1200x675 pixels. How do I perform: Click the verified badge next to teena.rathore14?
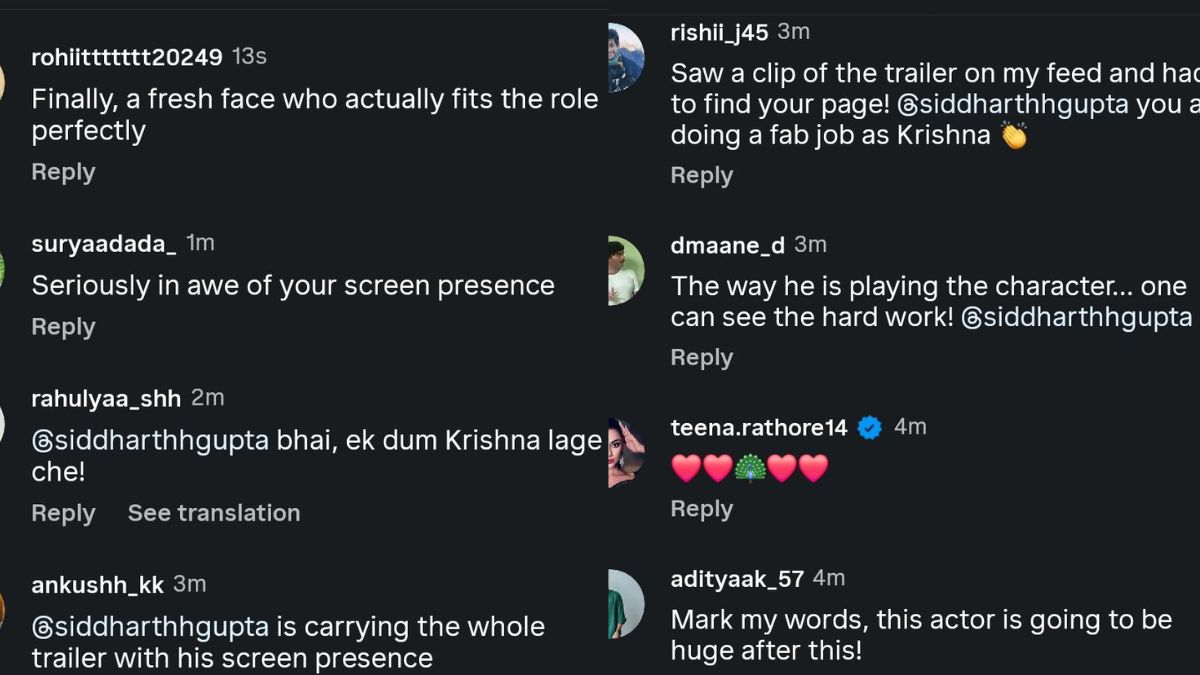(x=869, y=426)
